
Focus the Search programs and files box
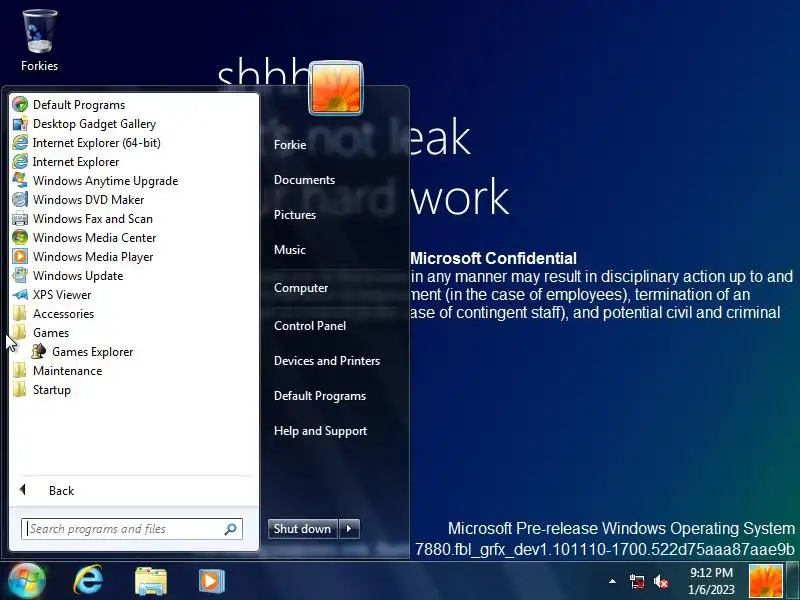point(132,529)
